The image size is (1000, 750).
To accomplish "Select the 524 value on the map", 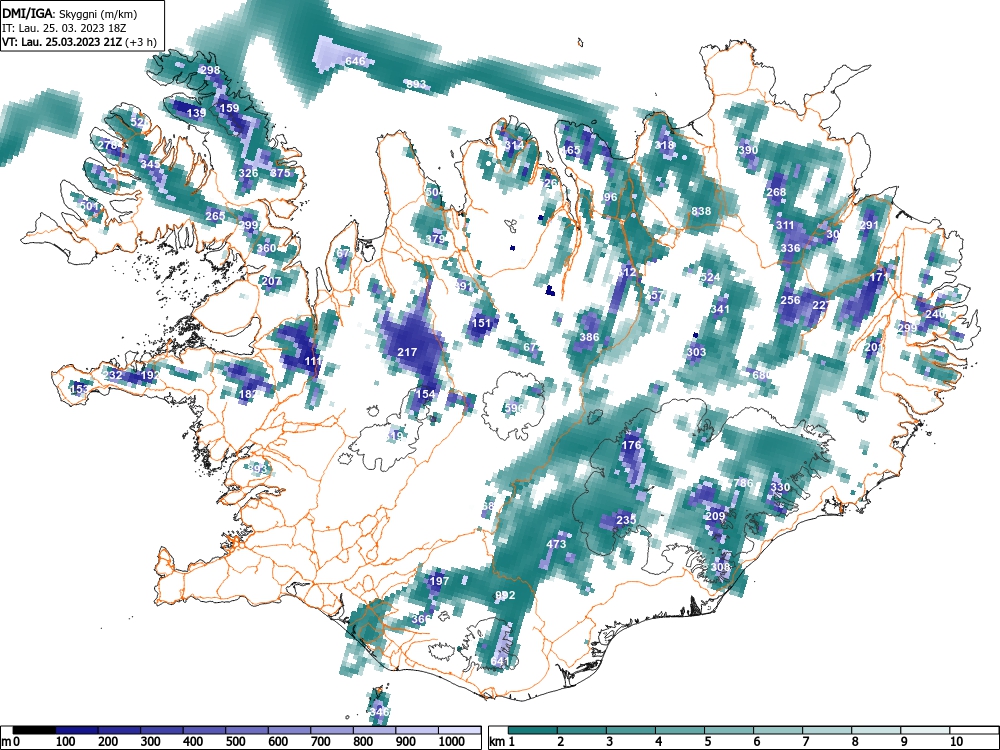I will tap(710, 277).
